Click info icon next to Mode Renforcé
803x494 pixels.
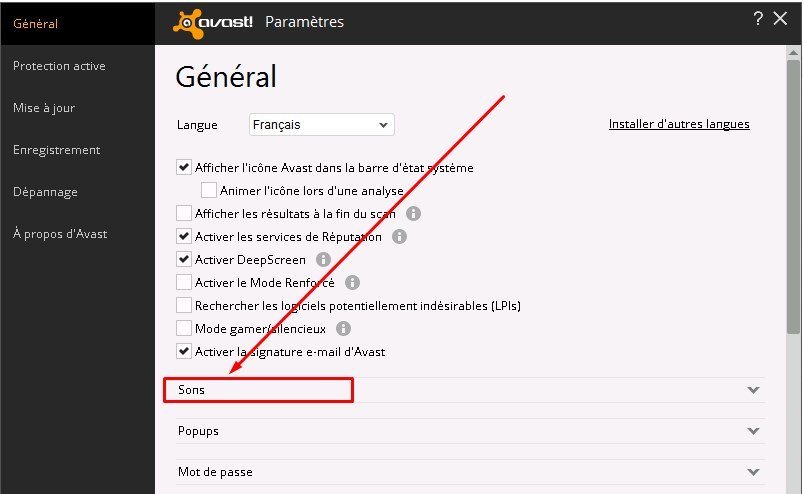pyautogui.click(x=352, y=283)
